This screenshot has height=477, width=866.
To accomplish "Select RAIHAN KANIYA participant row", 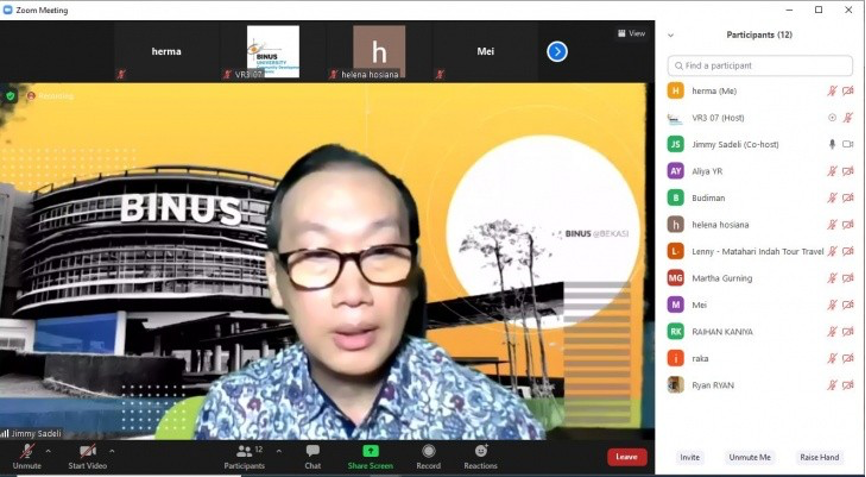I will coord(760,332).
